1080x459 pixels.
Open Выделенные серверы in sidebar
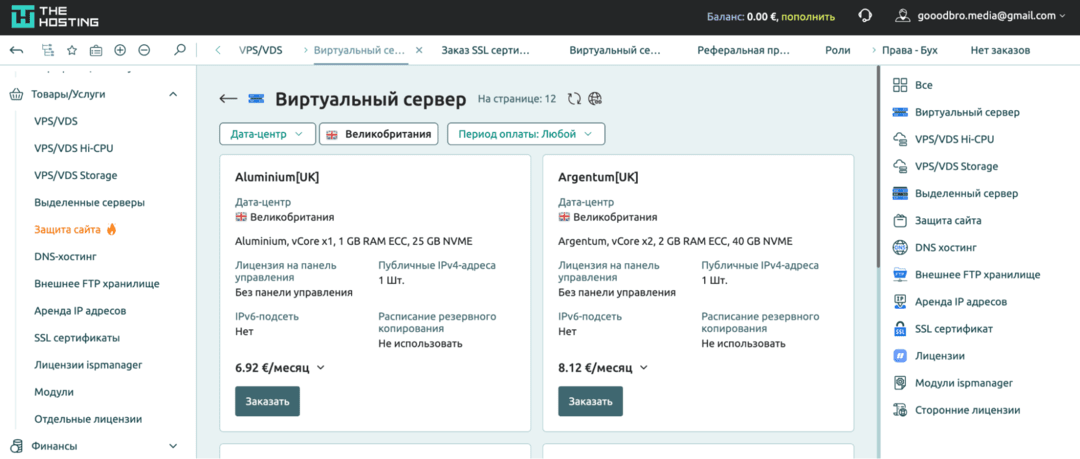(90, 203)
